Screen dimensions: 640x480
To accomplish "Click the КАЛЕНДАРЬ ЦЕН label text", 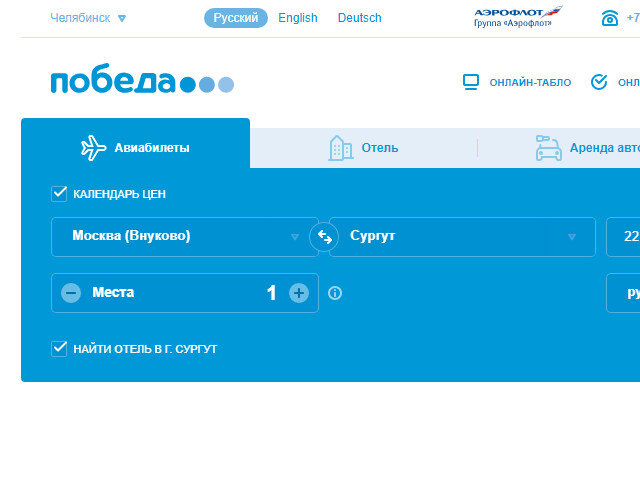I will (x=120, y=194).
